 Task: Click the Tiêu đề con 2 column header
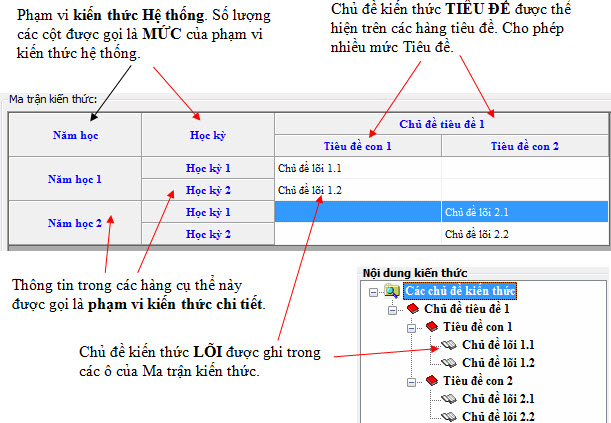[x=525, y=146]
